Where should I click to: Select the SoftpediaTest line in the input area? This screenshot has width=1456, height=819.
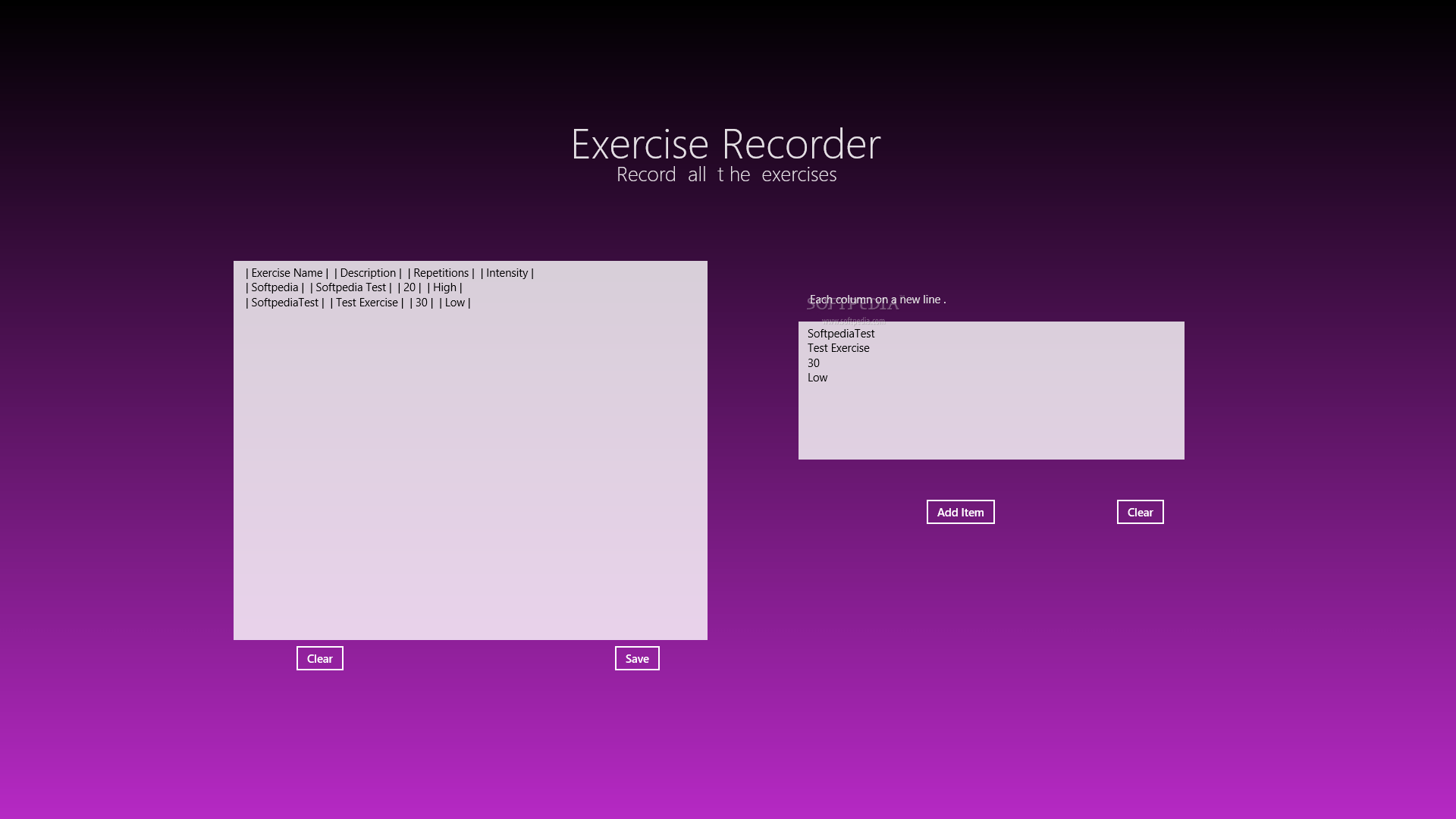click(840, 333)
